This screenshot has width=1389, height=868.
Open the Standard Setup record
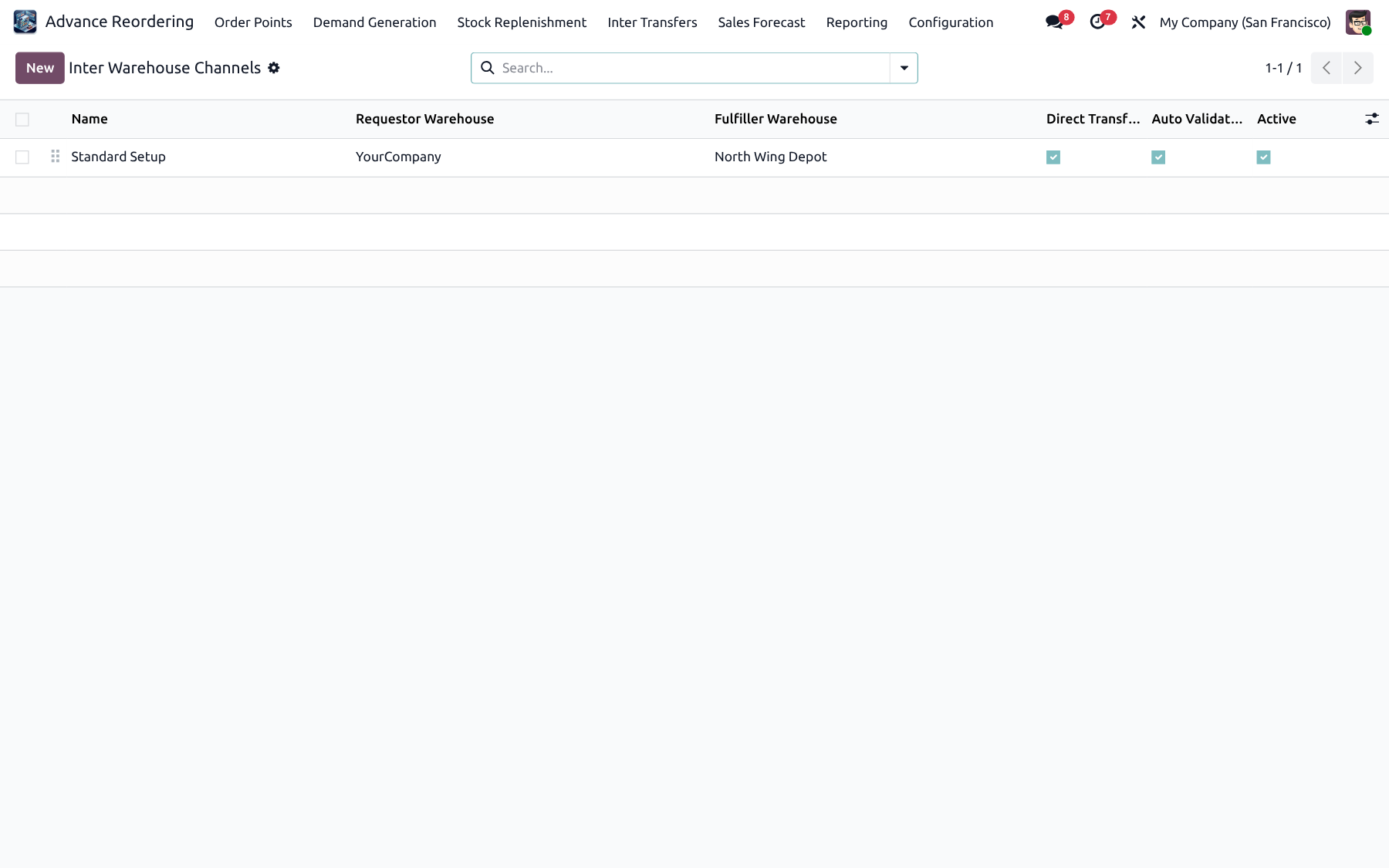coord(118,157)
